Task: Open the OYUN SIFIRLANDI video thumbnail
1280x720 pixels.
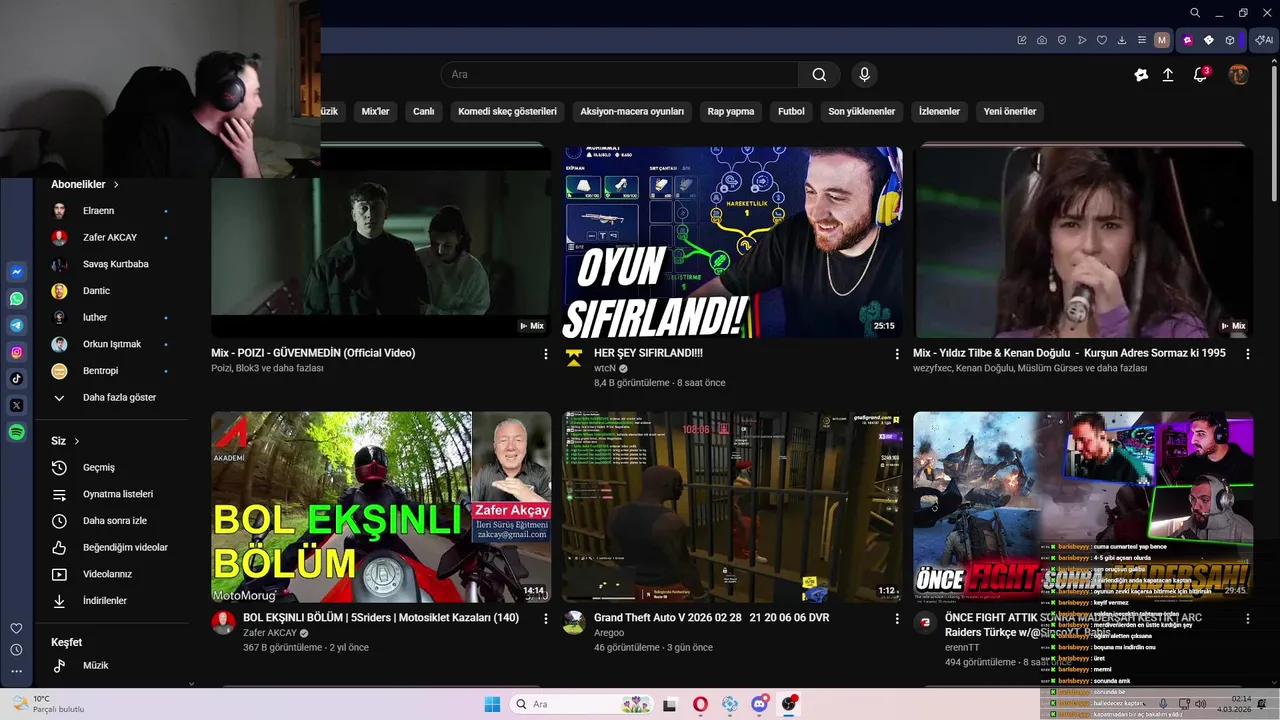Action: pos(732,242)
